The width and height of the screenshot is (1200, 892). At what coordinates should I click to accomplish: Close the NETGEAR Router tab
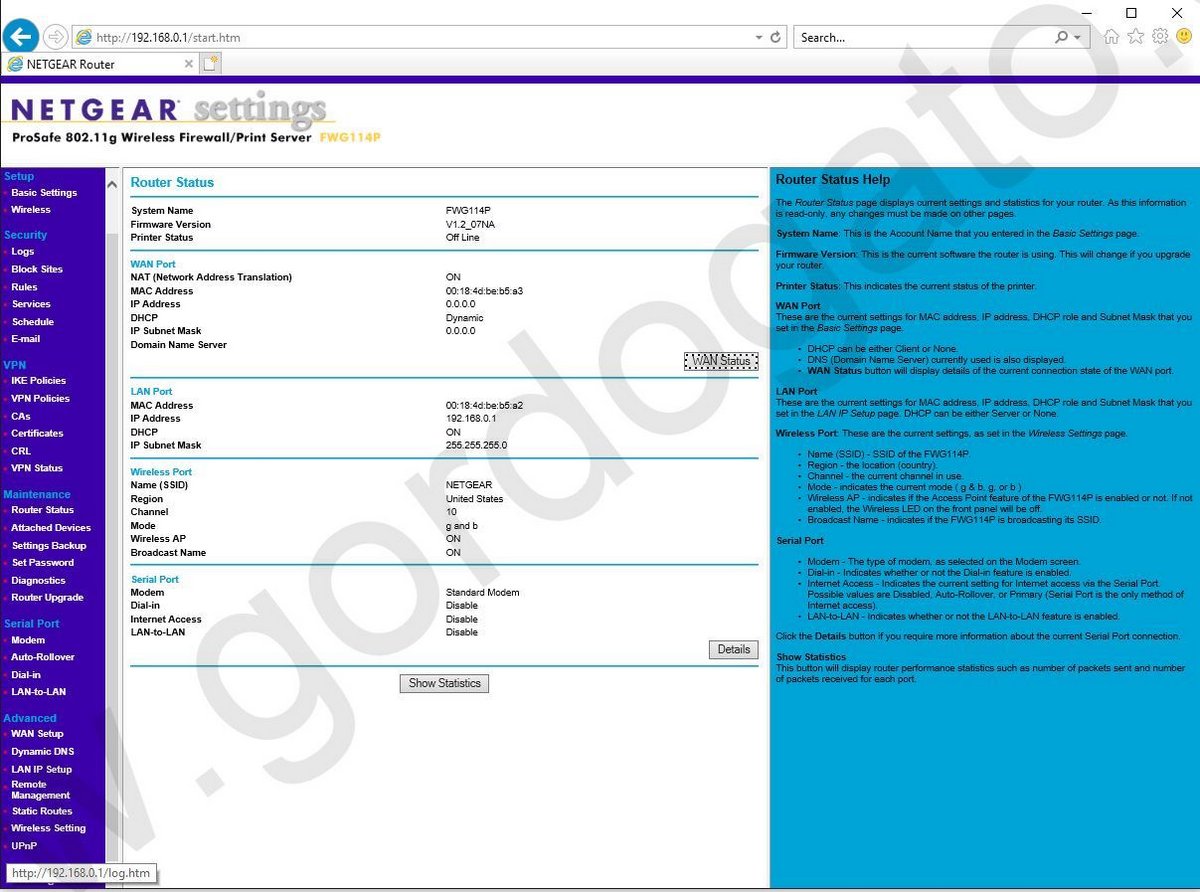coord(189,64)
